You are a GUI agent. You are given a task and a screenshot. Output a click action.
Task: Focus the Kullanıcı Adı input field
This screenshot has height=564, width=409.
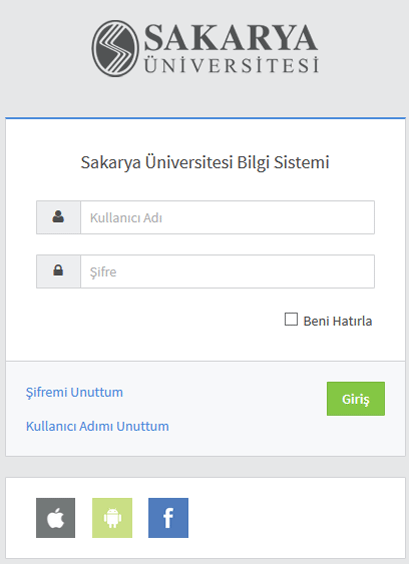(227, 217)
